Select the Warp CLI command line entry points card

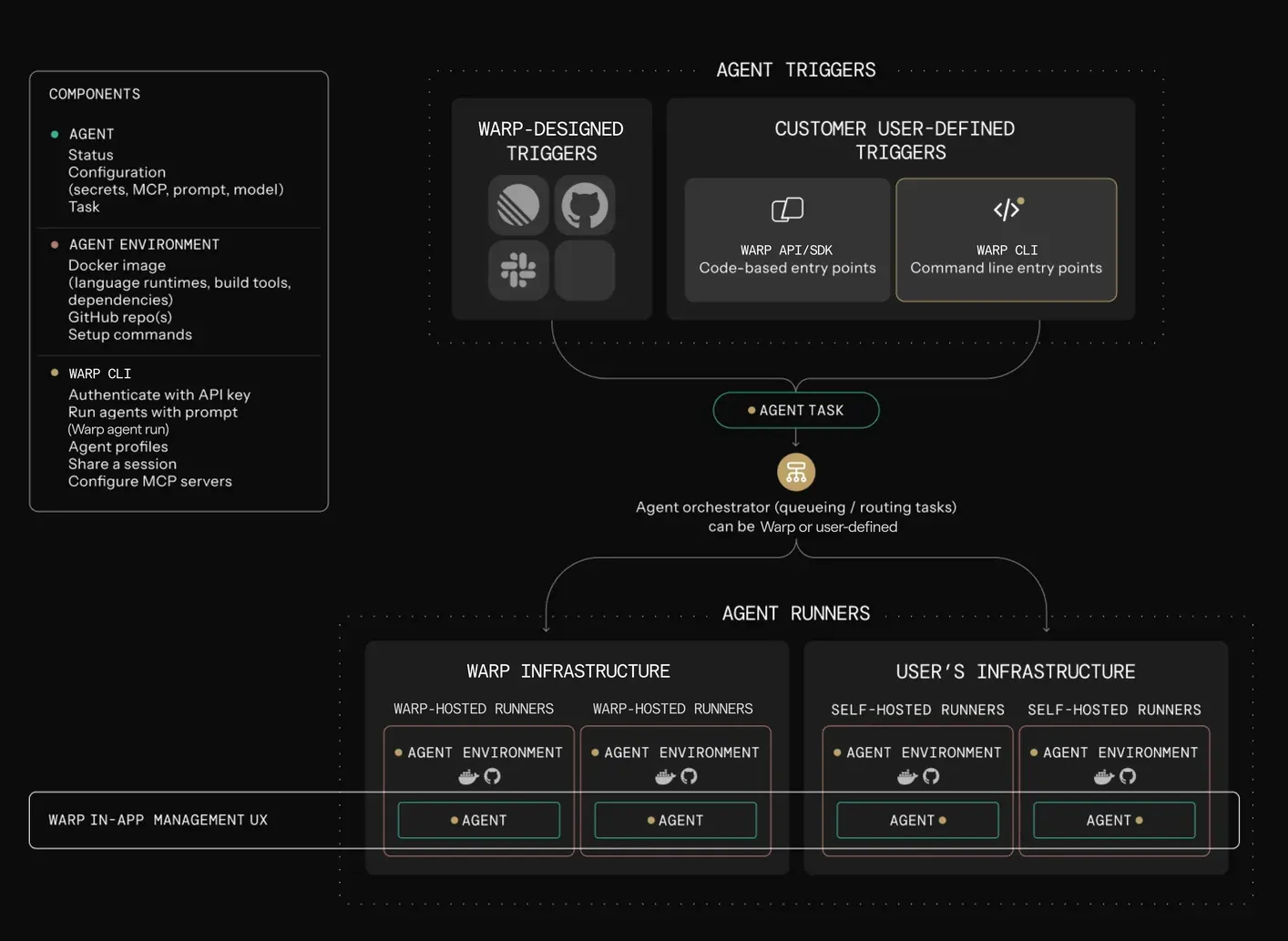pyautogui.click(x=1007, y=240)
